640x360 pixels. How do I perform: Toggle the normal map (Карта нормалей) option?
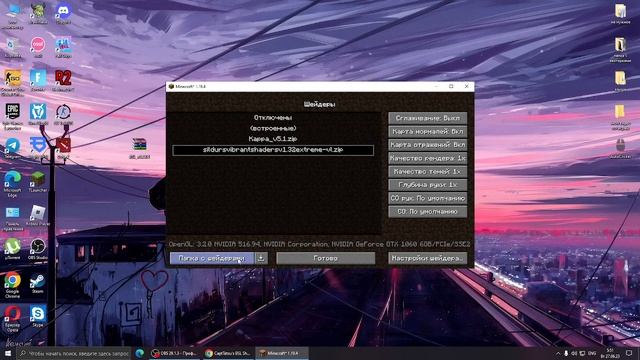427,131
